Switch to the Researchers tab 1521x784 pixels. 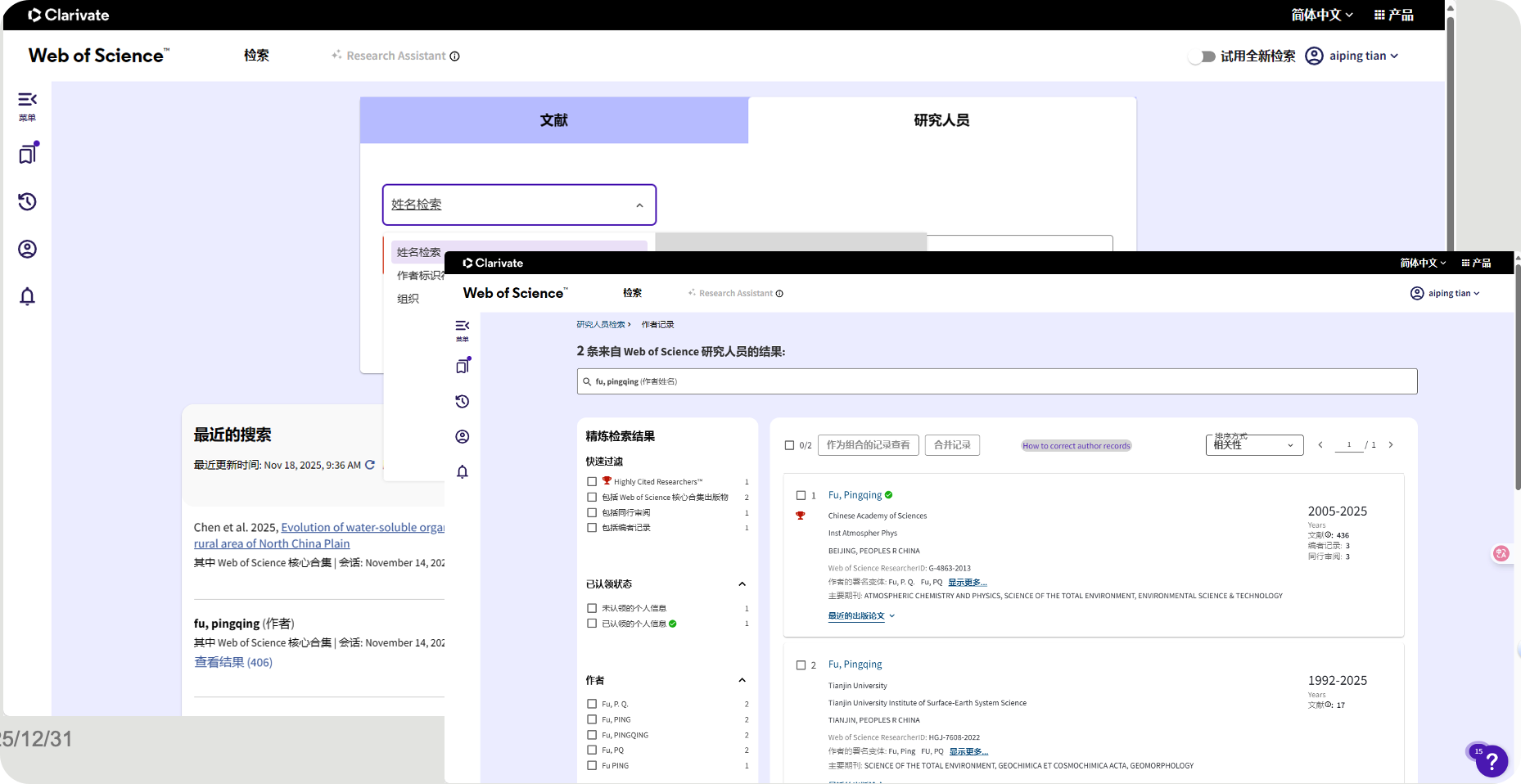[942, 120]
